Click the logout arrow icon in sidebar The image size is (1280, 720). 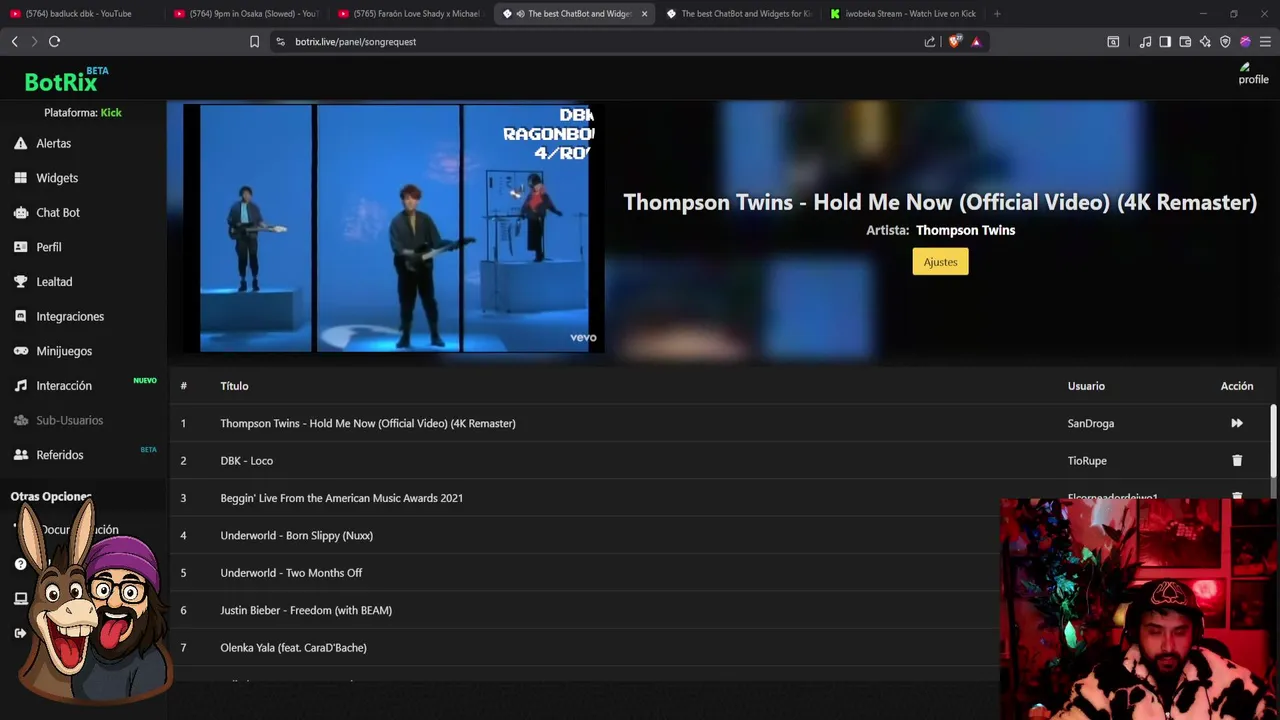[x=20, y=633]
